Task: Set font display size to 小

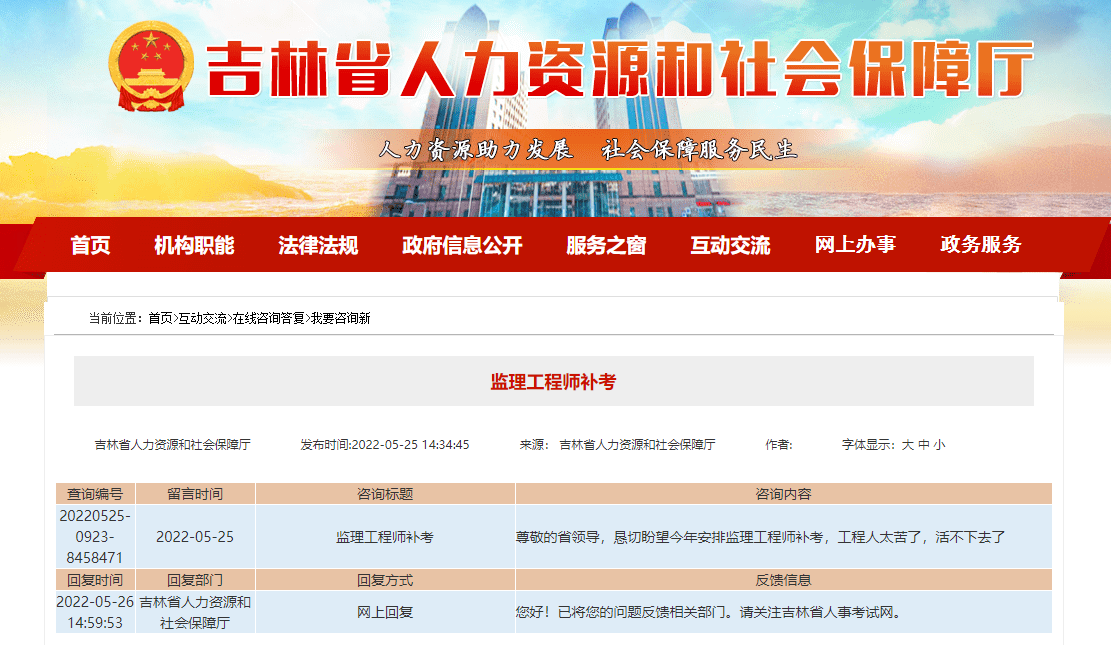Action: click(x=939, y=445)
